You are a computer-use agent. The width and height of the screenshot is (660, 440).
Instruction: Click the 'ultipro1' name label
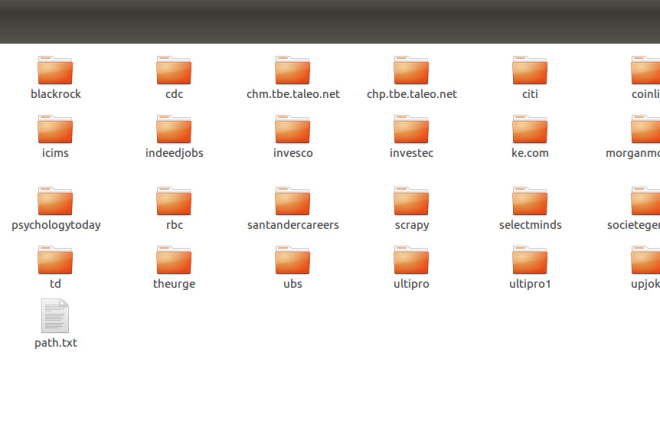(x=530, y=284)
